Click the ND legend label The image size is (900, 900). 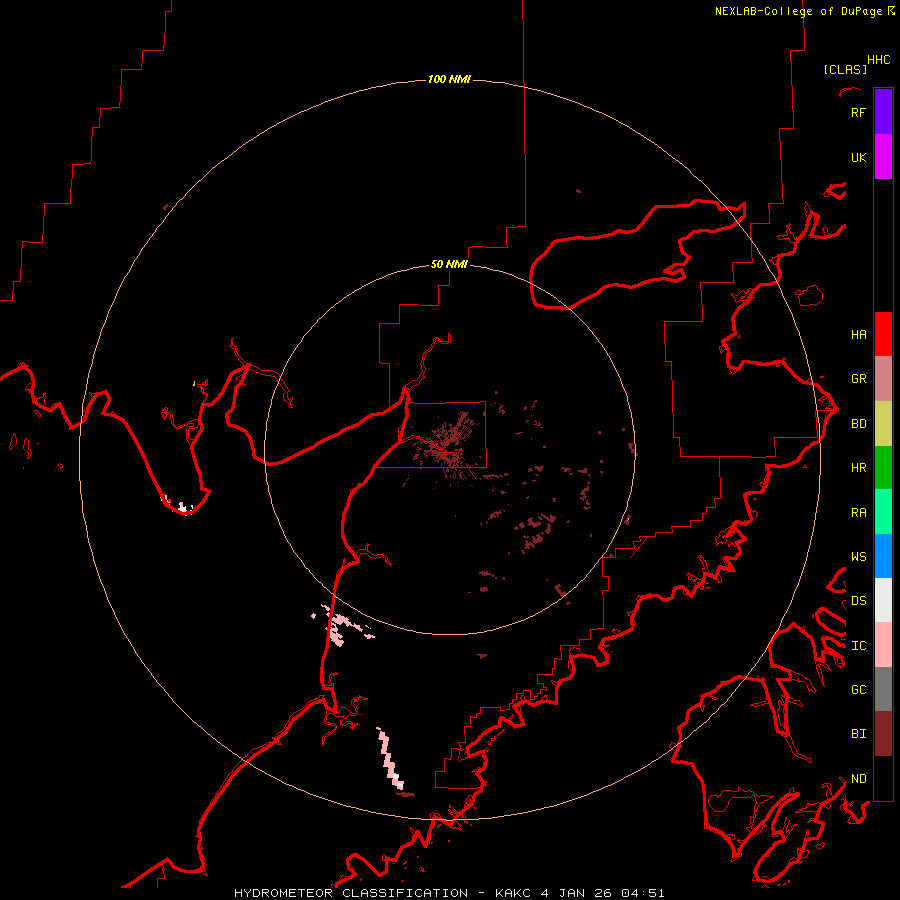pyautogui.click(x=858, y=779)
